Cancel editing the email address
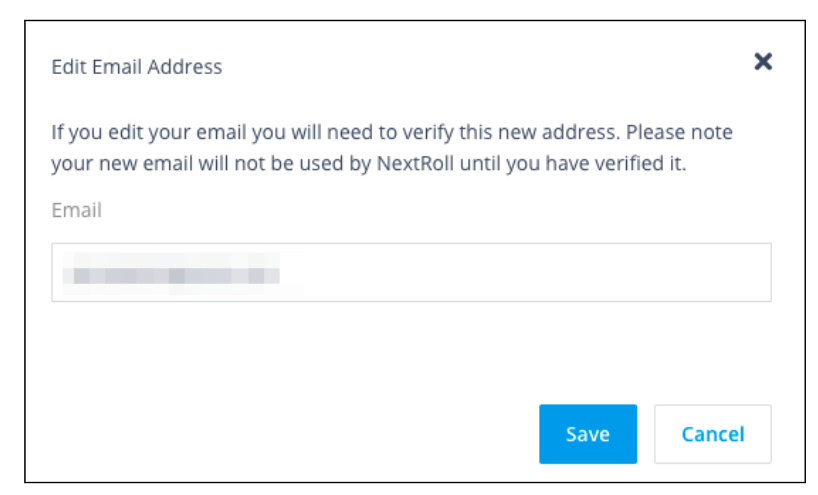The height and width of the screenshot is (495, 818). point(712,434)
